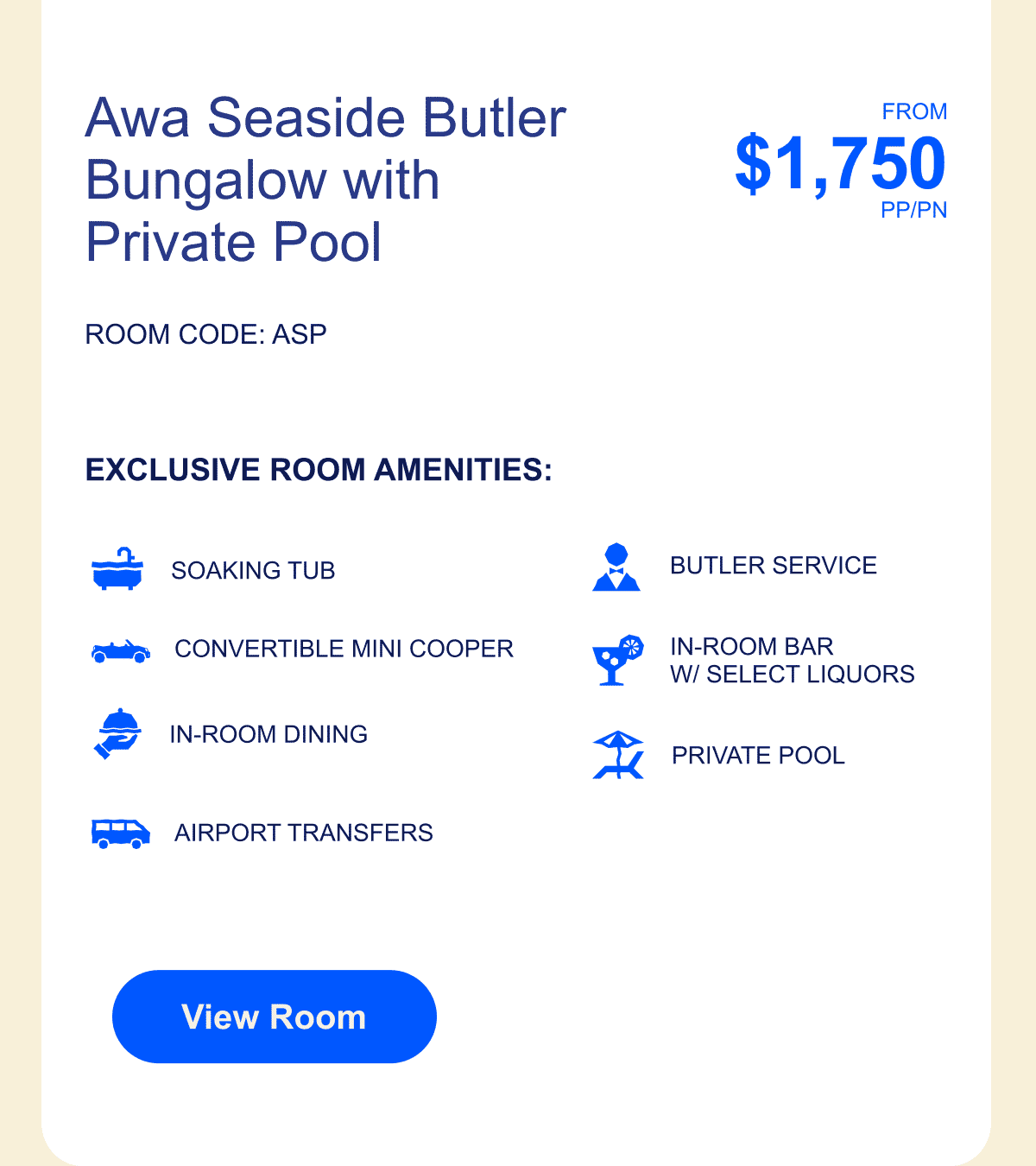Viewport: 1036px width, 1166px height.
Task: Select the Awa Seaside Butler Bungalow title
Action: point(325,180)
